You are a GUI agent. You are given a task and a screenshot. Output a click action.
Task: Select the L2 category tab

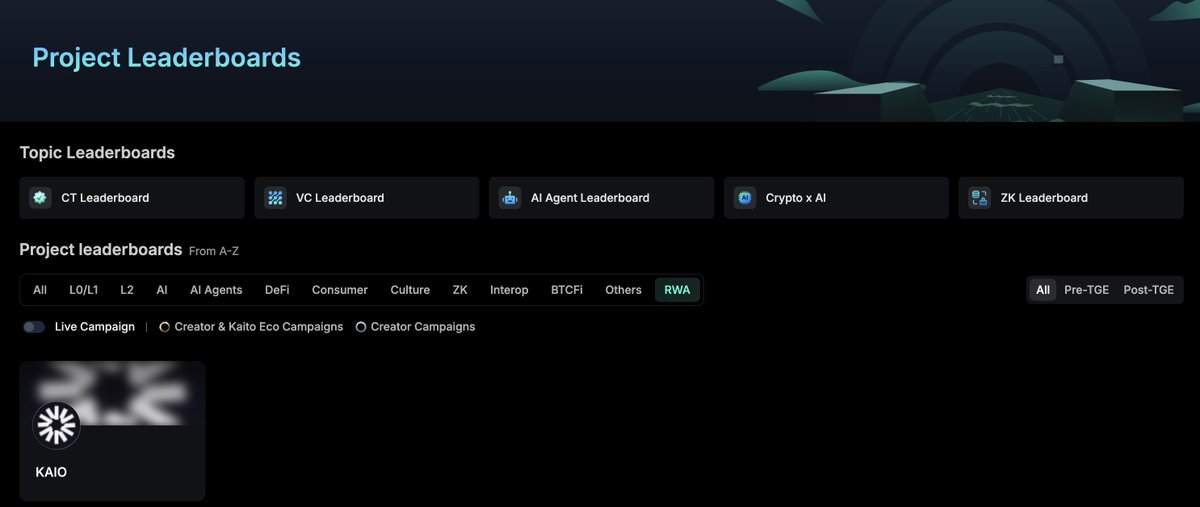[x=127, y=290]
